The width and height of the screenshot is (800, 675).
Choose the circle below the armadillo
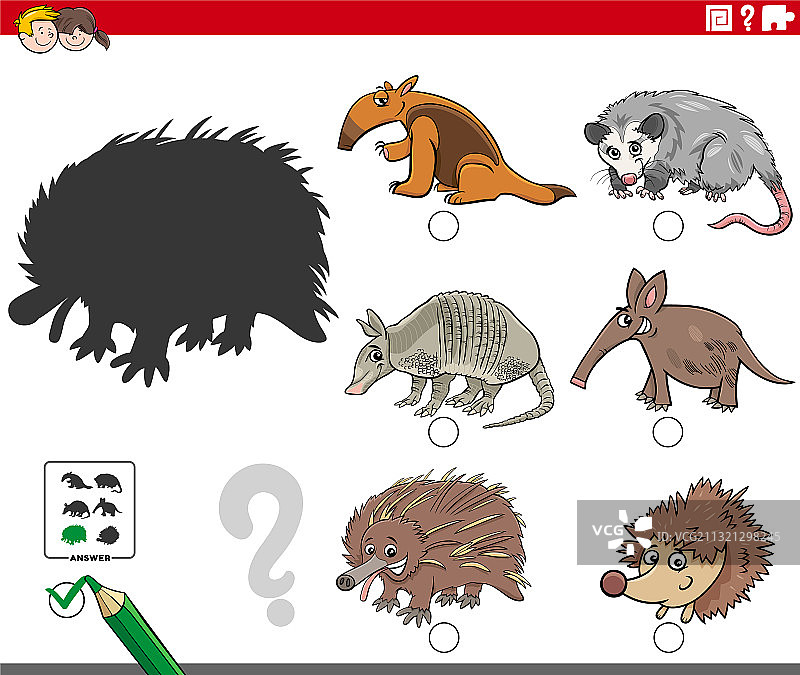click(443, 432)
